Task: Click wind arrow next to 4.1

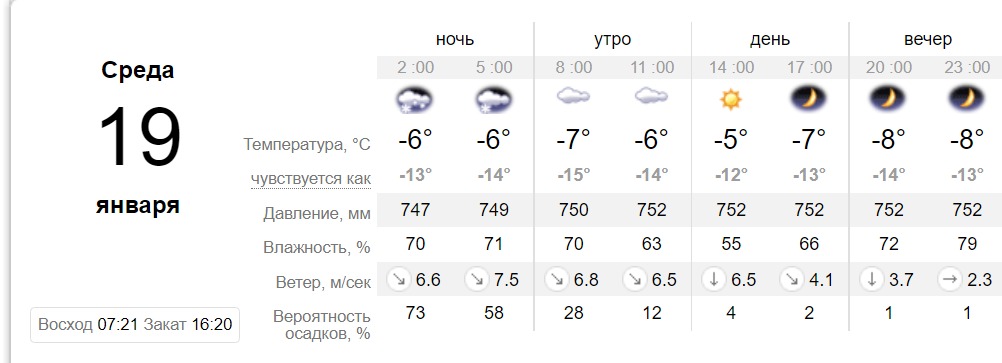Action: pos(793,279)
